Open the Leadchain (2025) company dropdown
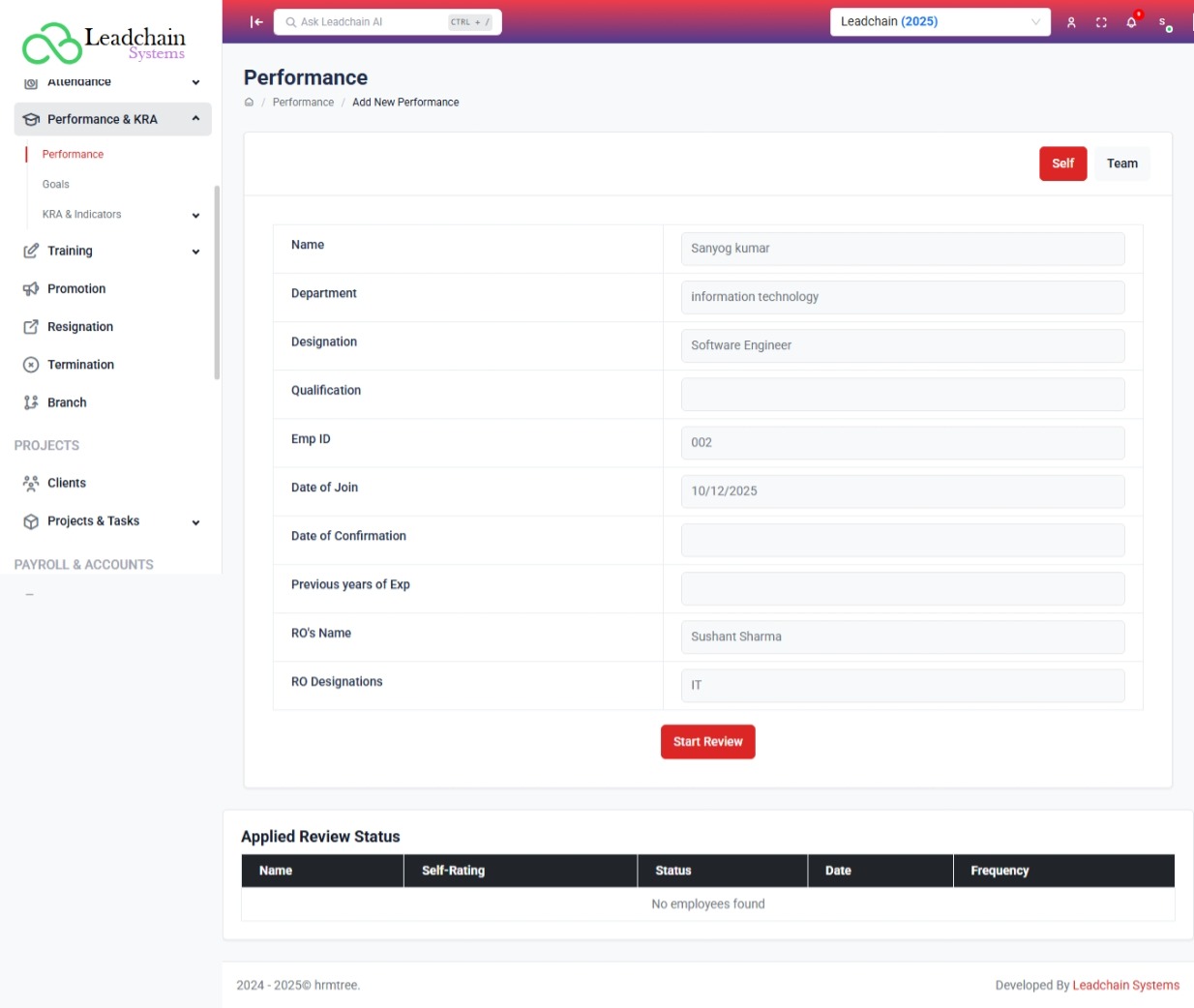 tap(940, 22)
